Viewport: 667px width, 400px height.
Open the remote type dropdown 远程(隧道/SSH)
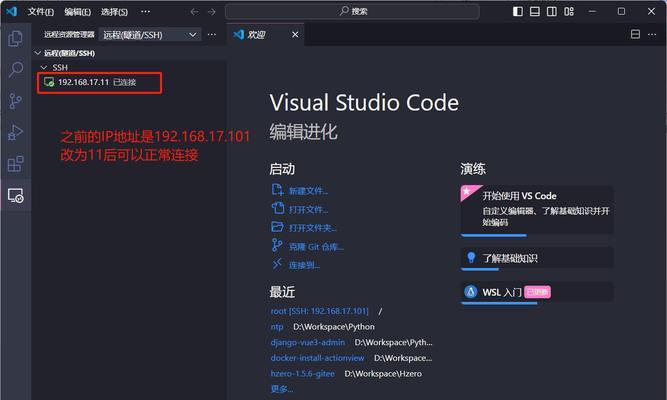(x=150, y=34)
